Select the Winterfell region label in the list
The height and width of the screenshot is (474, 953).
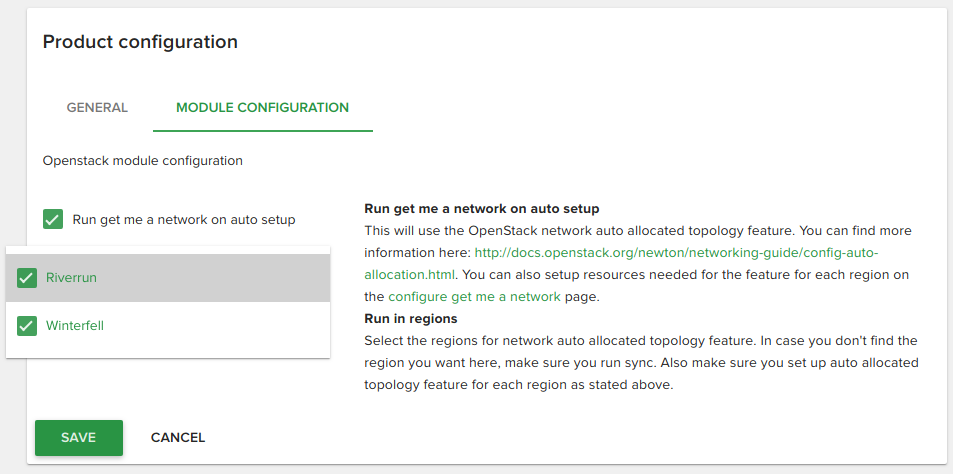(75, 326)
